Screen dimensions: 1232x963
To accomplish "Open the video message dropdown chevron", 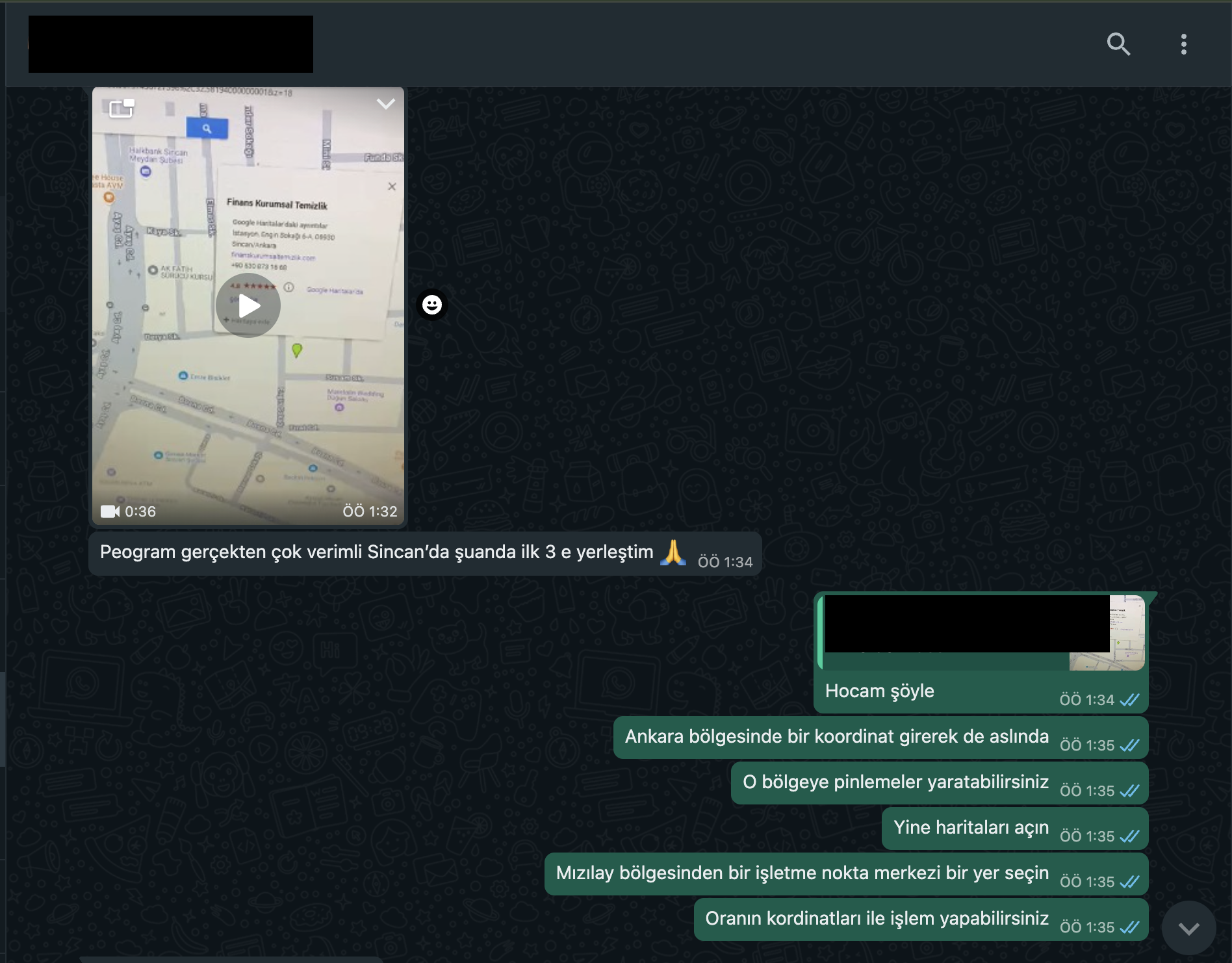I will [x=386, y=104].
